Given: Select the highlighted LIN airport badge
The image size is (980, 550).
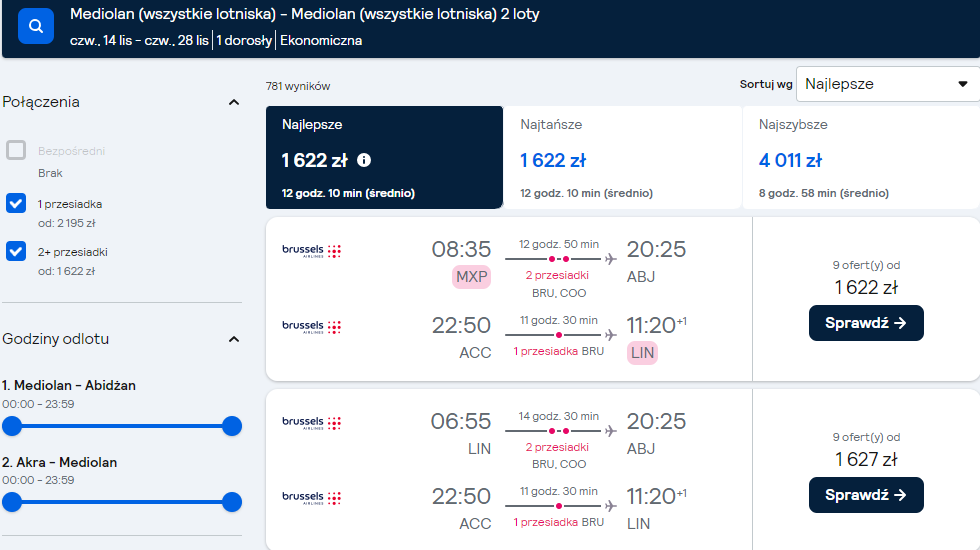Looking at the screenshot, I should (x=642, y=352).
